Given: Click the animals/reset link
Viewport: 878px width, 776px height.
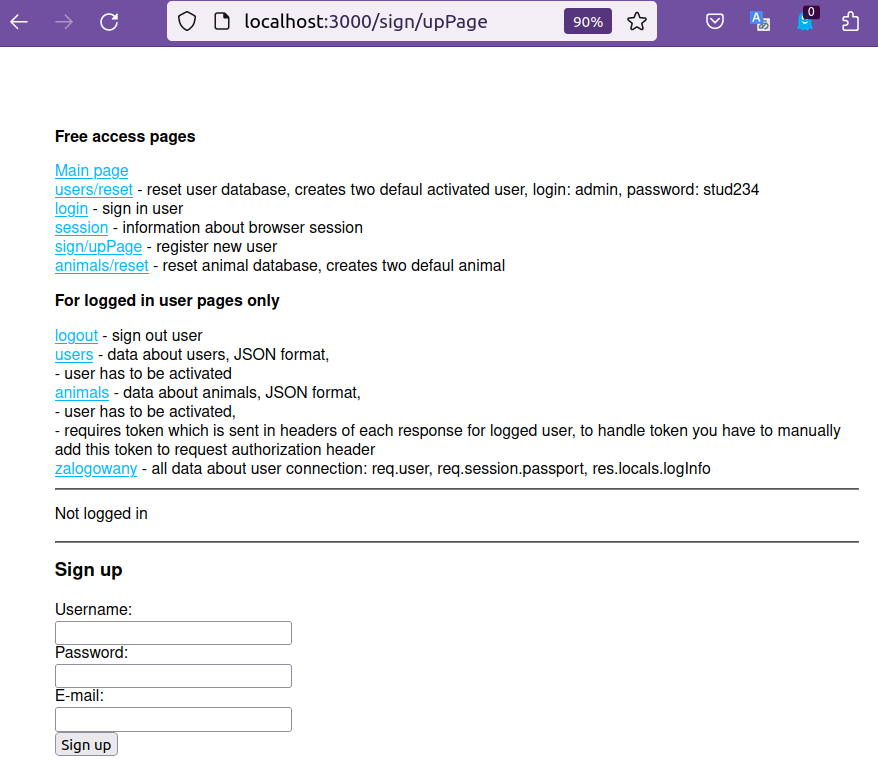Looking at the screenshot, I should (101, 266).
